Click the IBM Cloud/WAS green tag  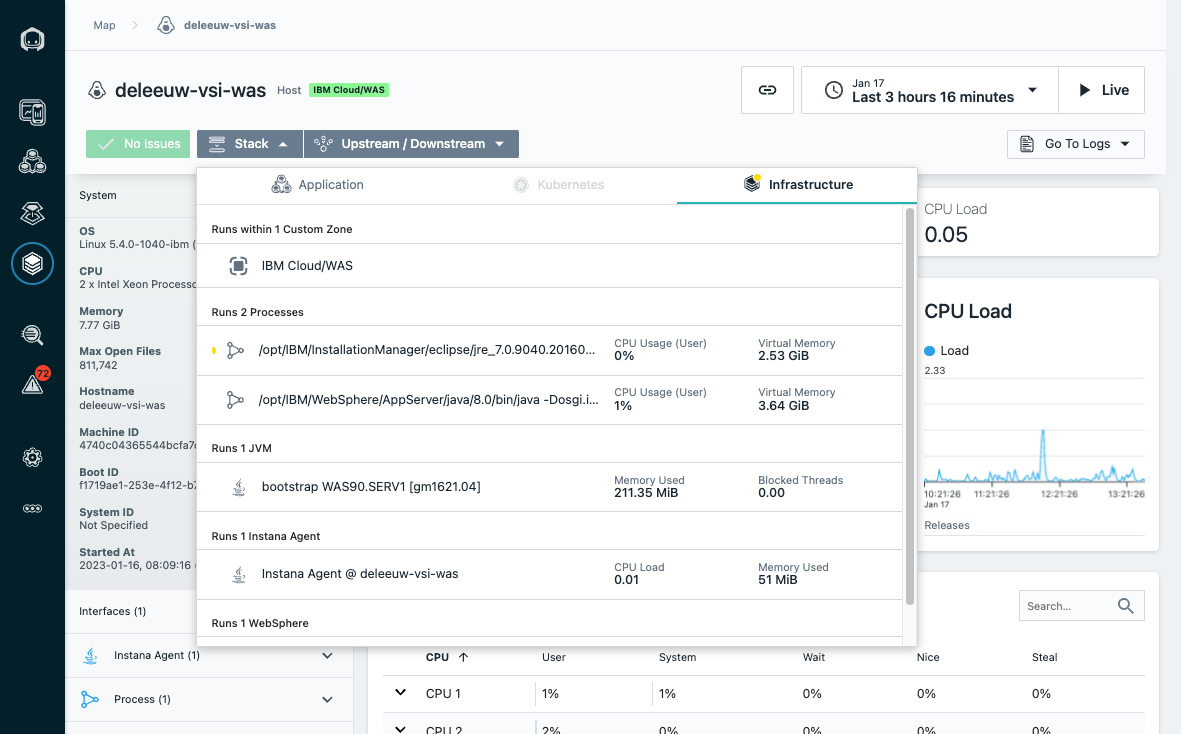(x=349, y=90)
